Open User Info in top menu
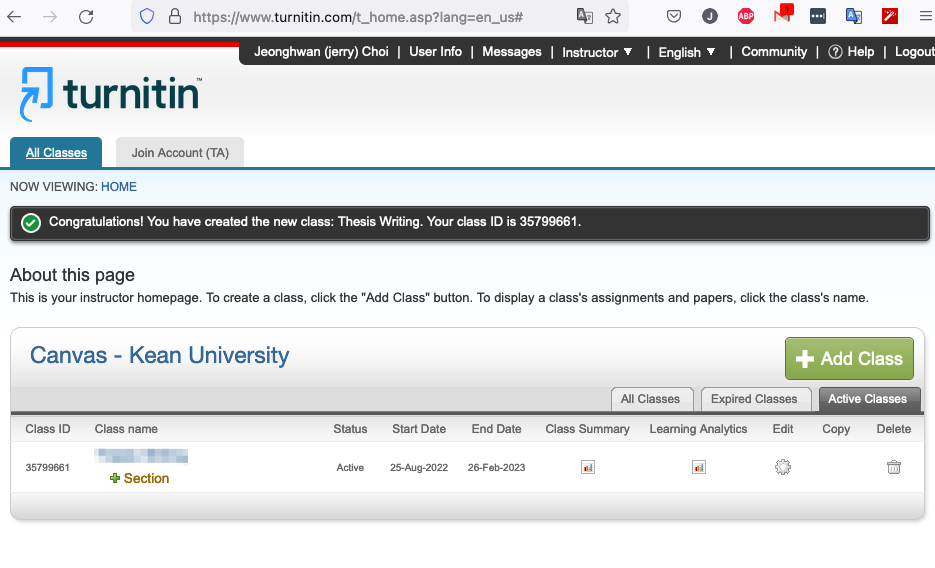The height and width of the screenshot is (568, 935). coord(435,52)
